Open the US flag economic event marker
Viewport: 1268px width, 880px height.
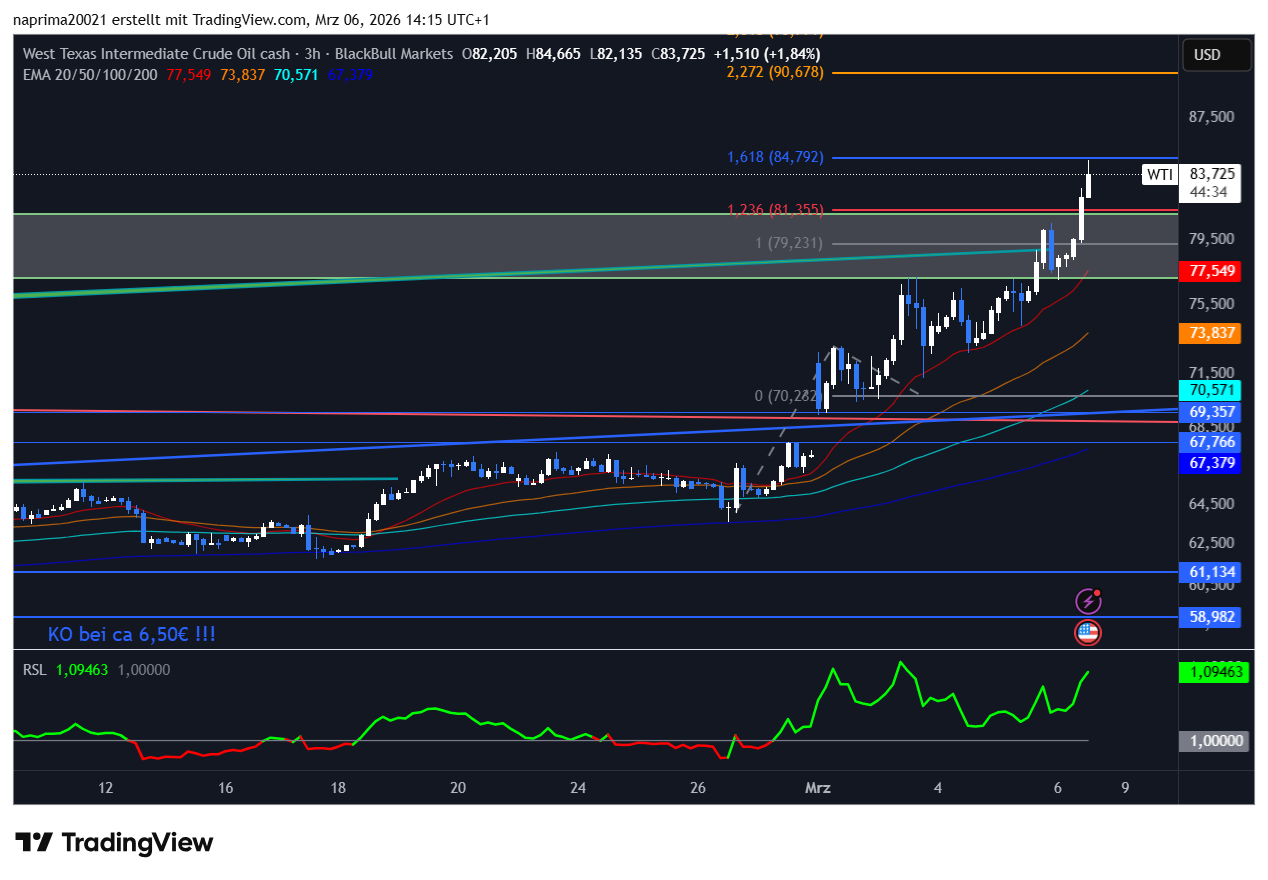point(1087,632)
